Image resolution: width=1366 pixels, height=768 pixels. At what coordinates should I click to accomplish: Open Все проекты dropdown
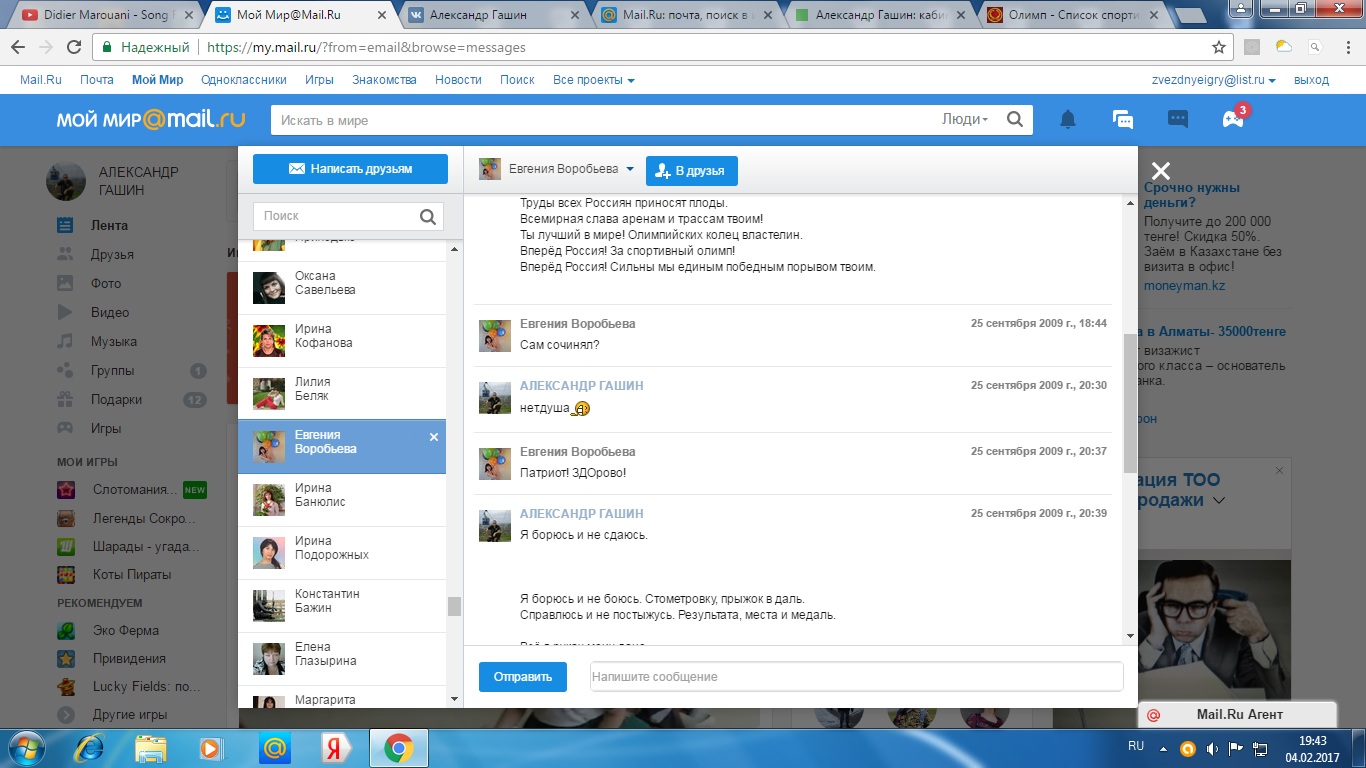tap(594, 80)
